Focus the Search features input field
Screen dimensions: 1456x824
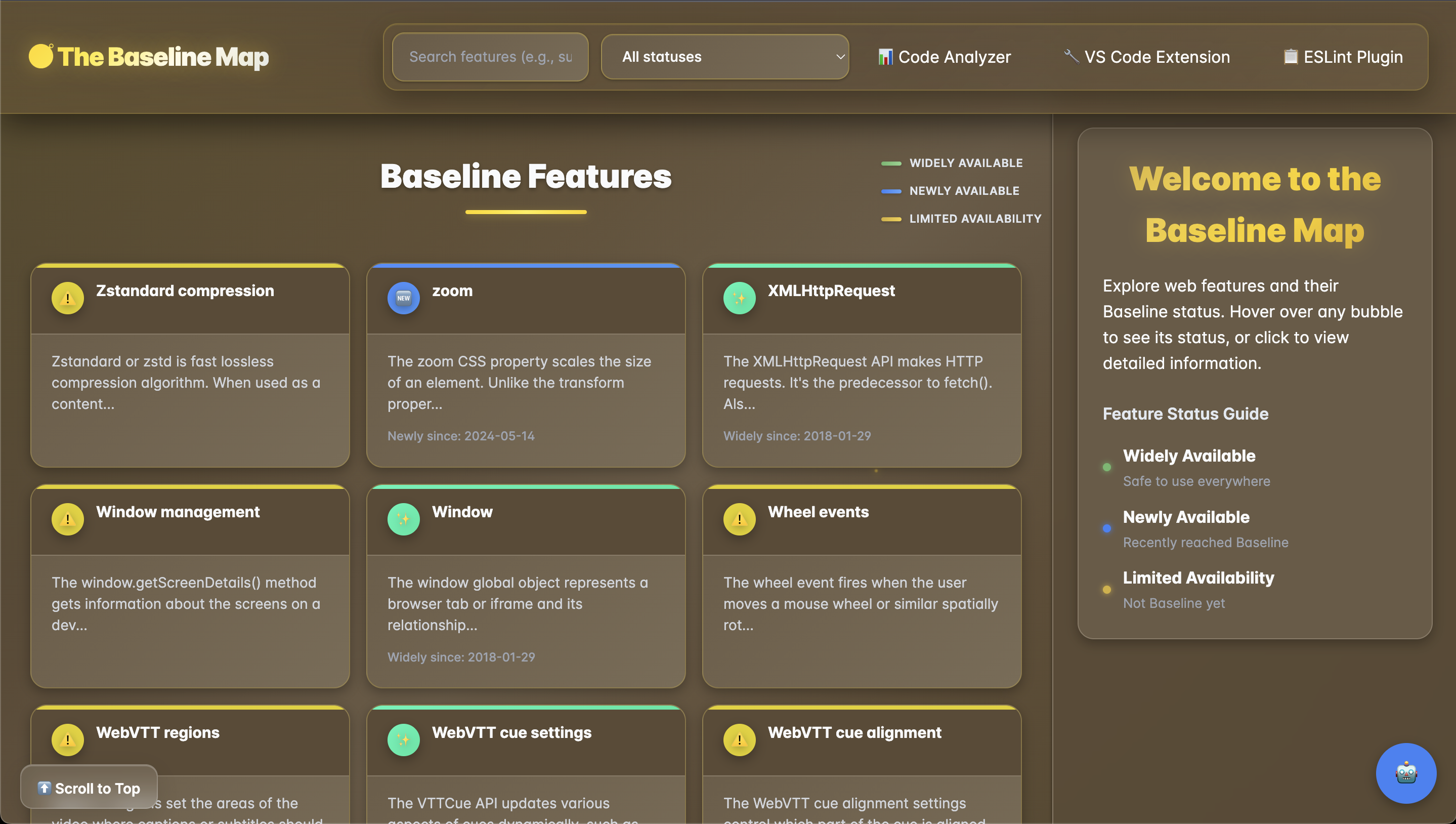(x=490, y=57)
